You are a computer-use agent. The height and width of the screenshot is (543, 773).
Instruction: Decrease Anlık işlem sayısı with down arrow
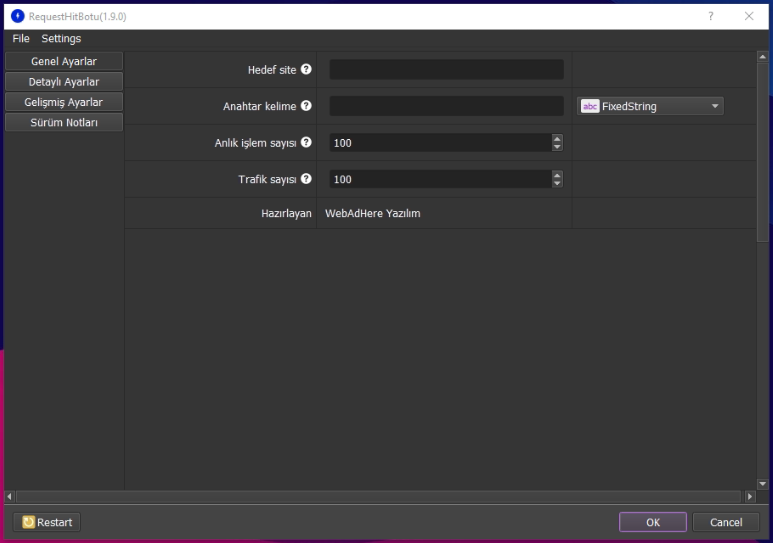pyautogui.click(x=557, y=147)
